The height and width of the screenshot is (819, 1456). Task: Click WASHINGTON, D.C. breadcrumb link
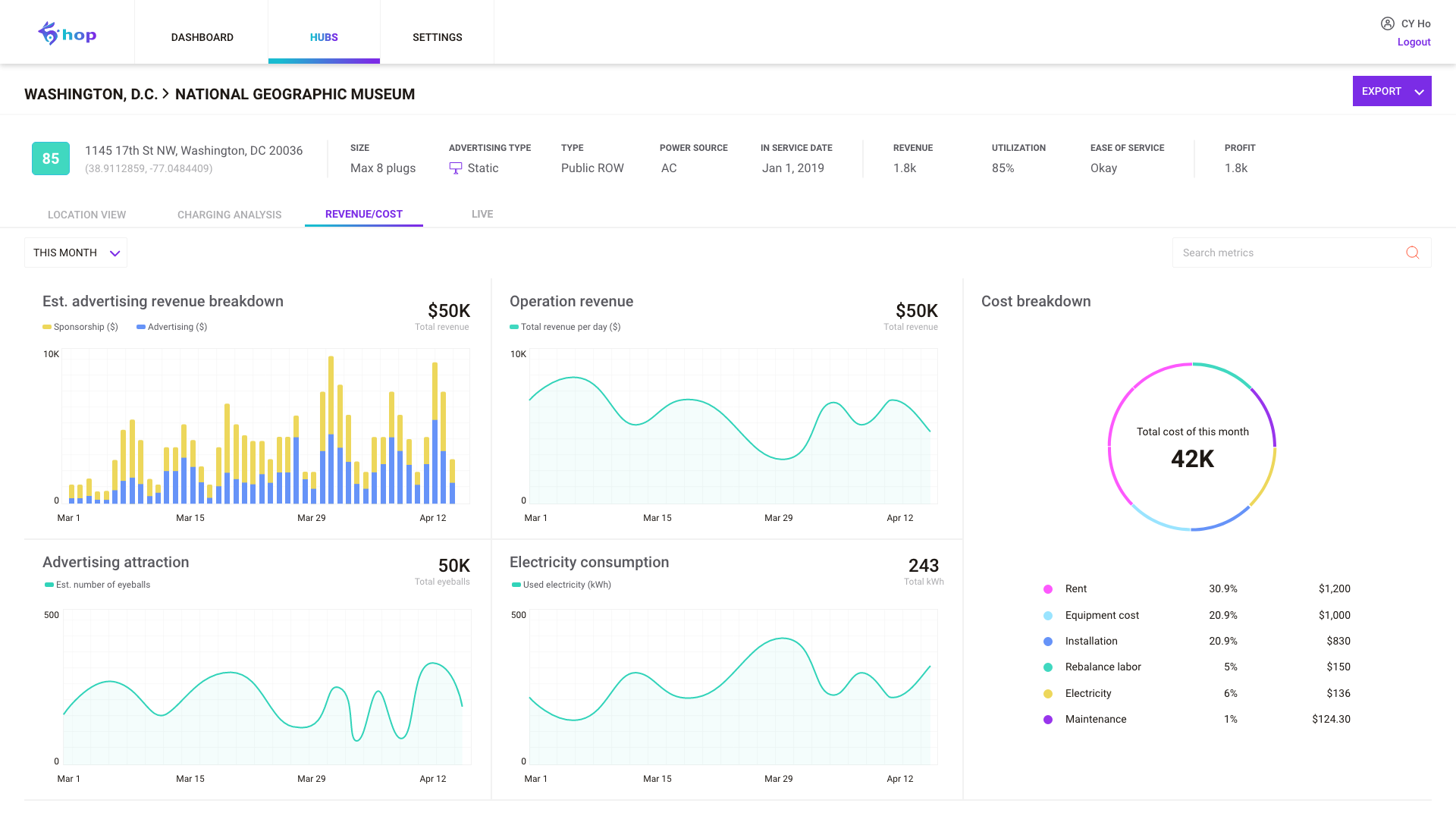91,94
